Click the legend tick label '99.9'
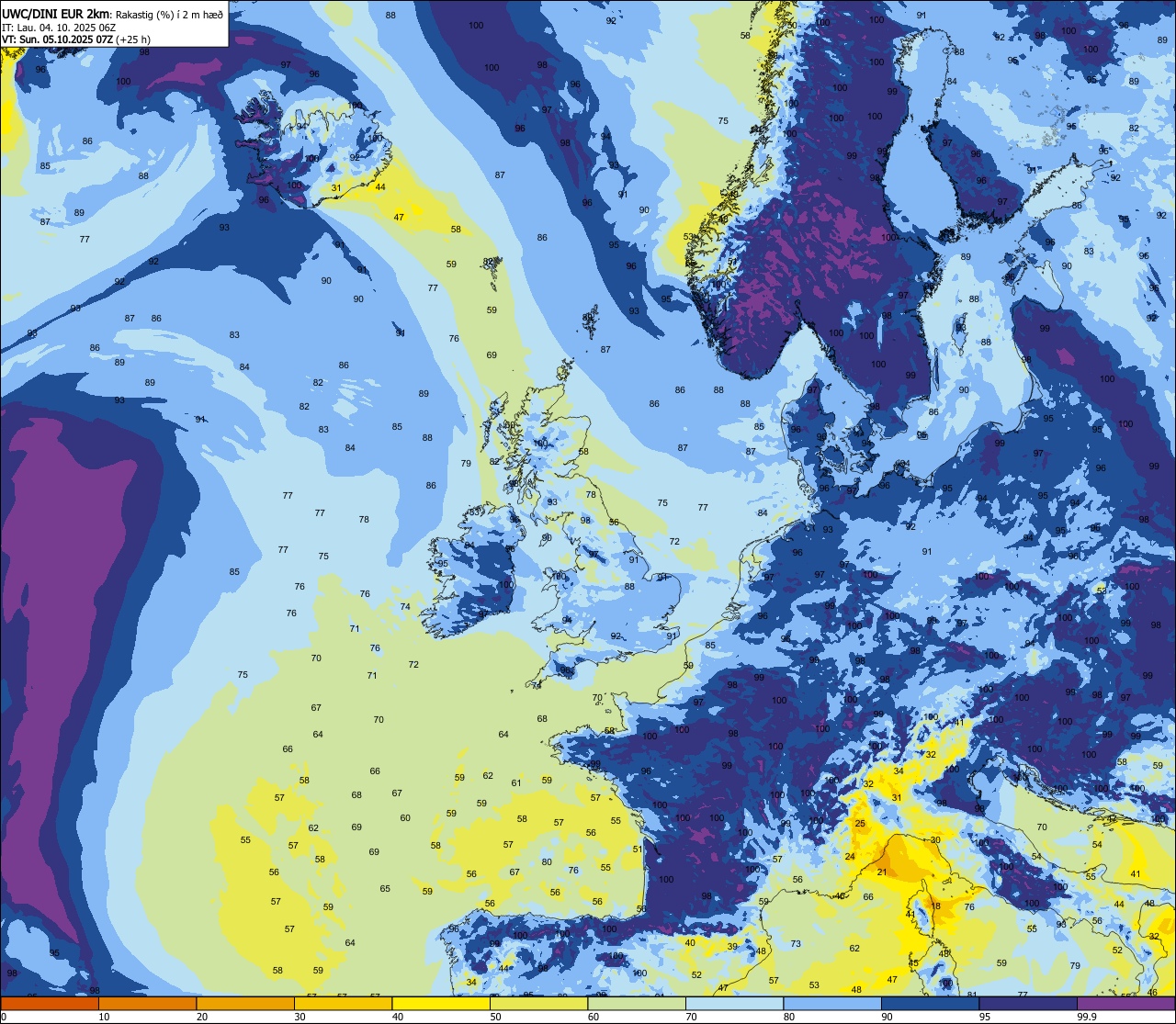Screen dimensions: 1176x1024 tap(1086, 1017)
